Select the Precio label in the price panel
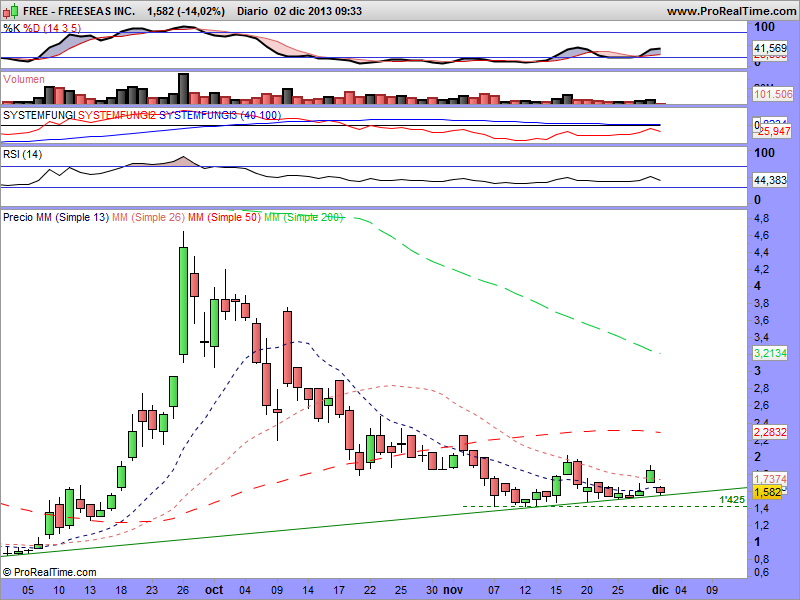The width and height of the screenshot is (800, 600). (18, 217)
